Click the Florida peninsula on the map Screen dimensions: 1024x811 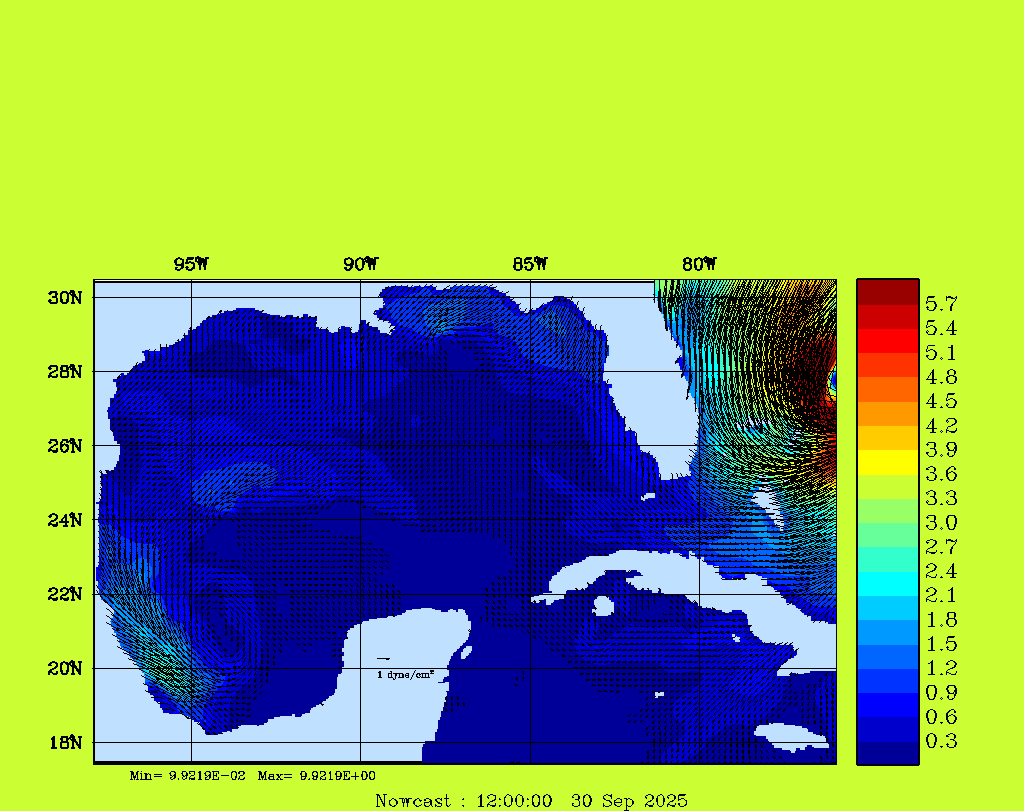point(655,400)
